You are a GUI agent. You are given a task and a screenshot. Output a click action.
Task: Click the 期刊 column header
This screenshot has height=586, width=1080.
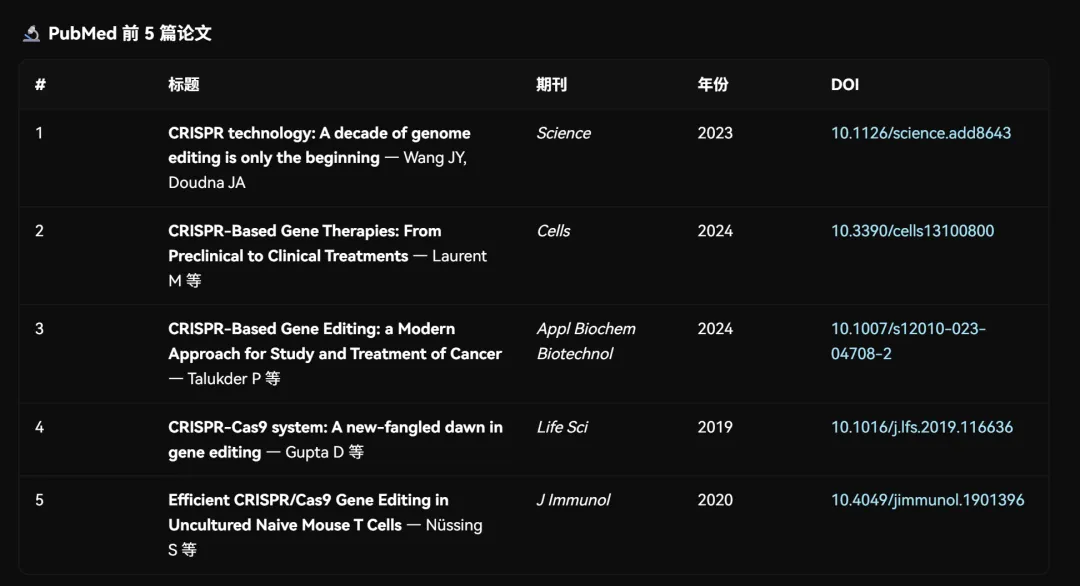coord(551,85)
